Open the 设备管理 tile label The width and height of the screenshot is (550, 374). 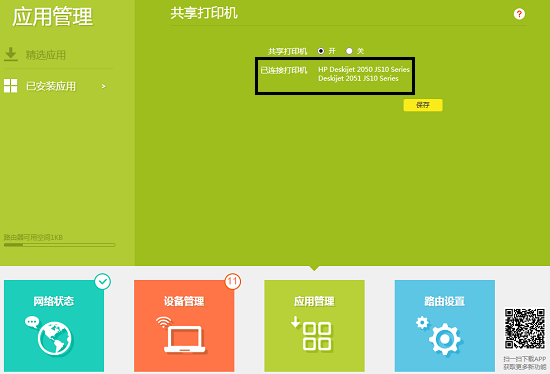click(x=184, y=301)
